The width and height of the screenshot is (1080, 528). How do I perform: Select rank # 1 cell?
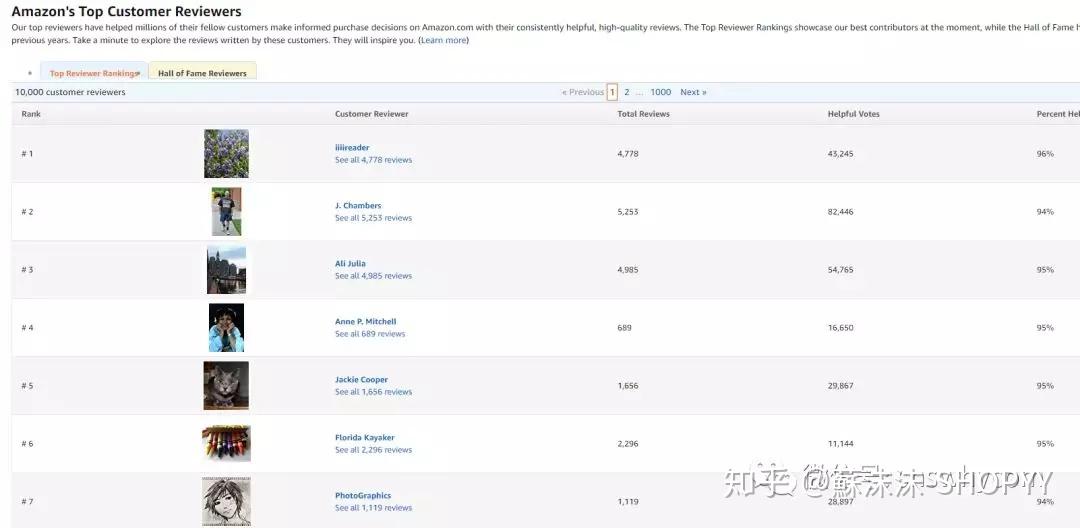27,154
